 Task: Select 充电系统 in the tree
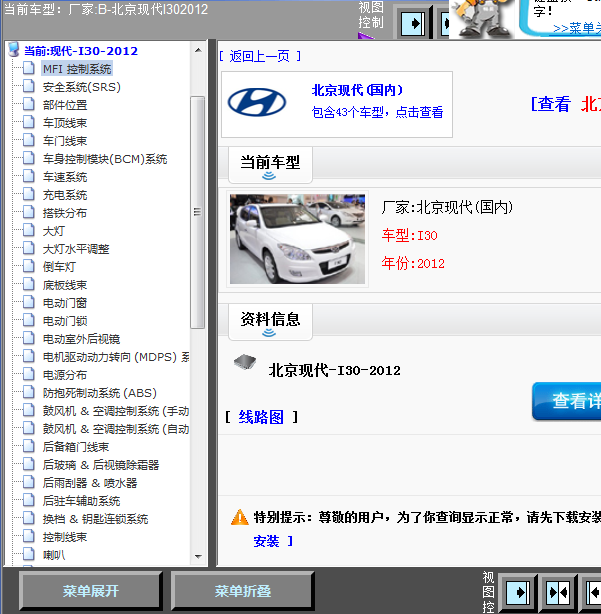pyautogui.click(x=65, y=195)
